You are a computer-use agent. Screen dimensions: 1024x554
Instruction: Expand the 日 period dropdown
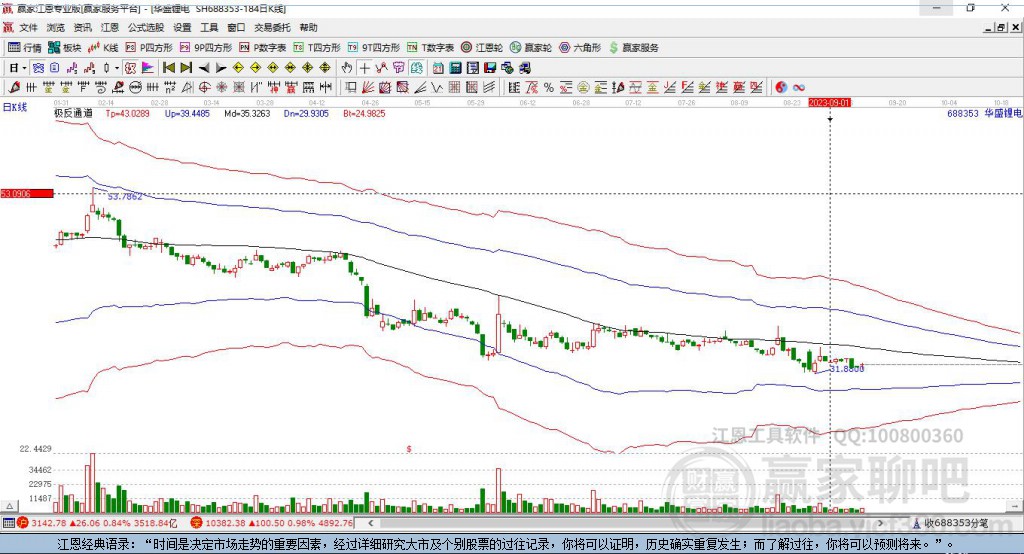point(24,68)
